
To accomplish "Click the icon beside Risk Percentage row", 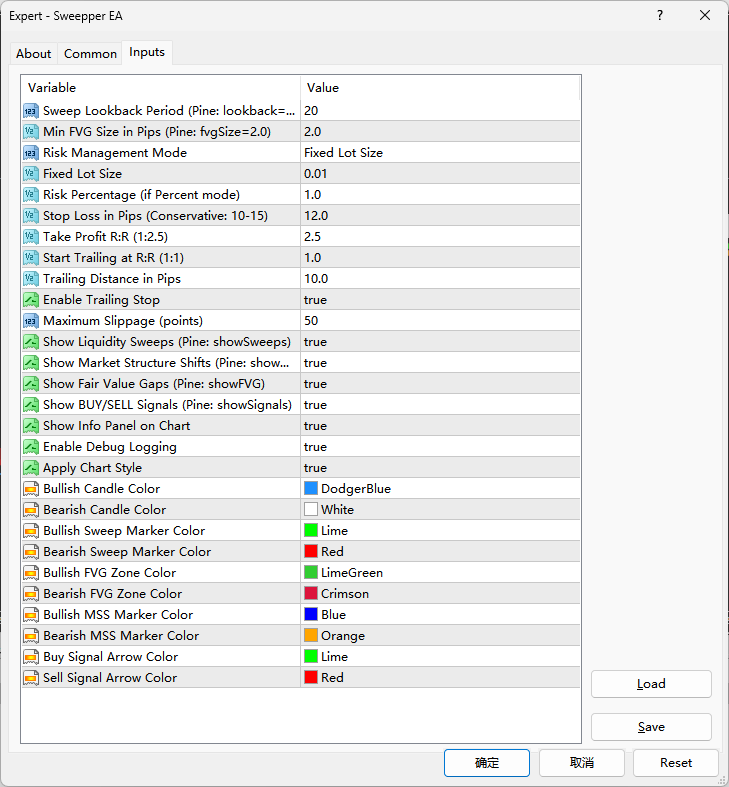I will coord(31,195).
